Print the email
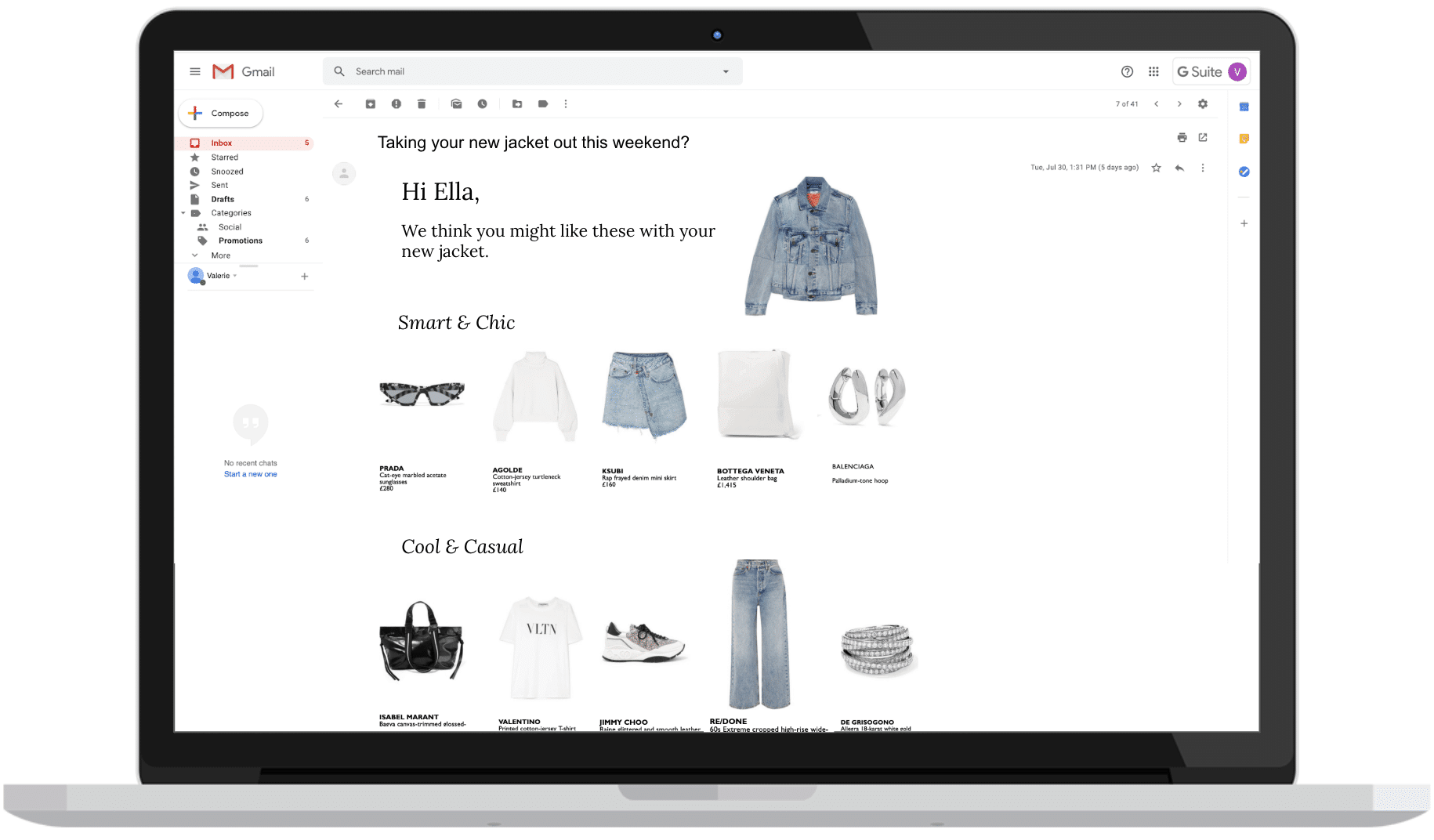This screenshot has height=840, width=1434. click(x=1182, y=137)
